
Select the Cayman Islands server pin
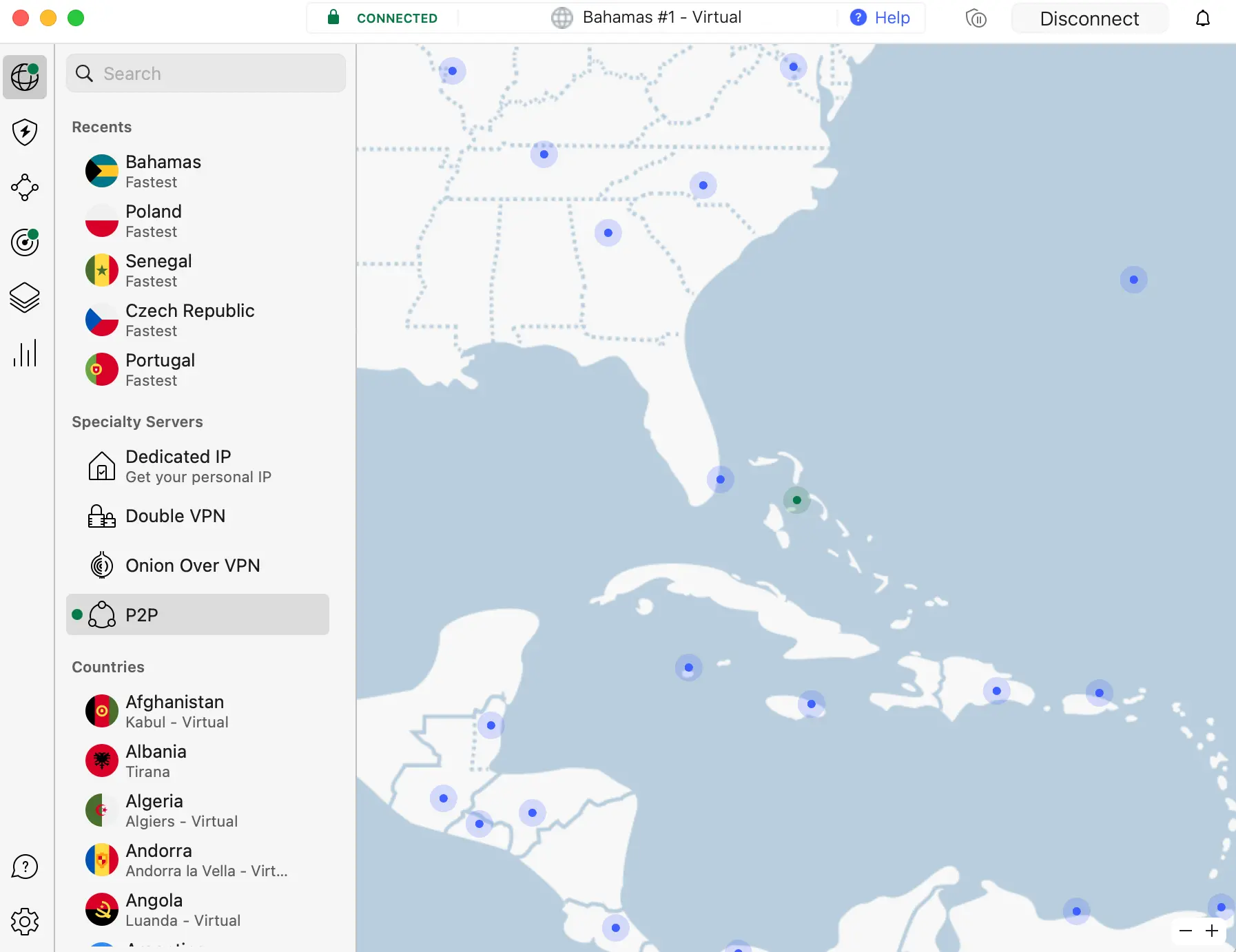(x=689, y=668)
